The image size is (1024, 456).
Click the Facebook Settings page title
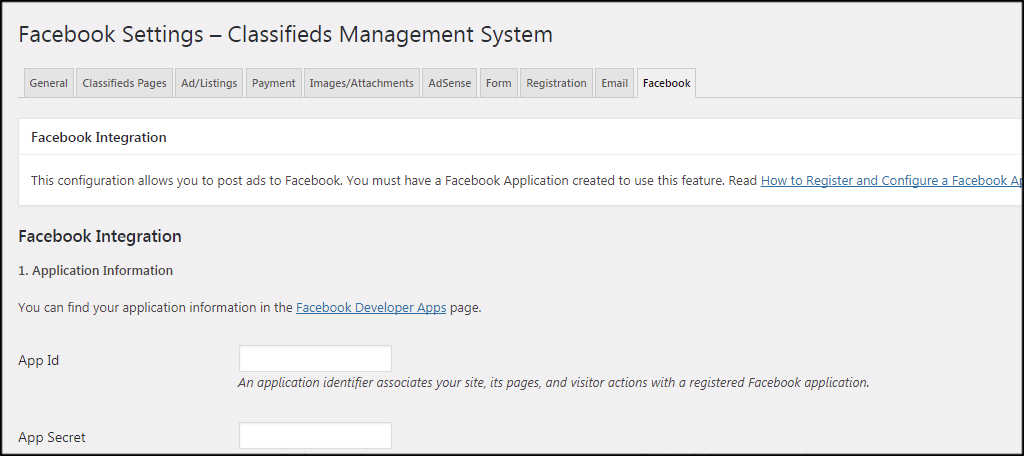click(x=285, y=34)
